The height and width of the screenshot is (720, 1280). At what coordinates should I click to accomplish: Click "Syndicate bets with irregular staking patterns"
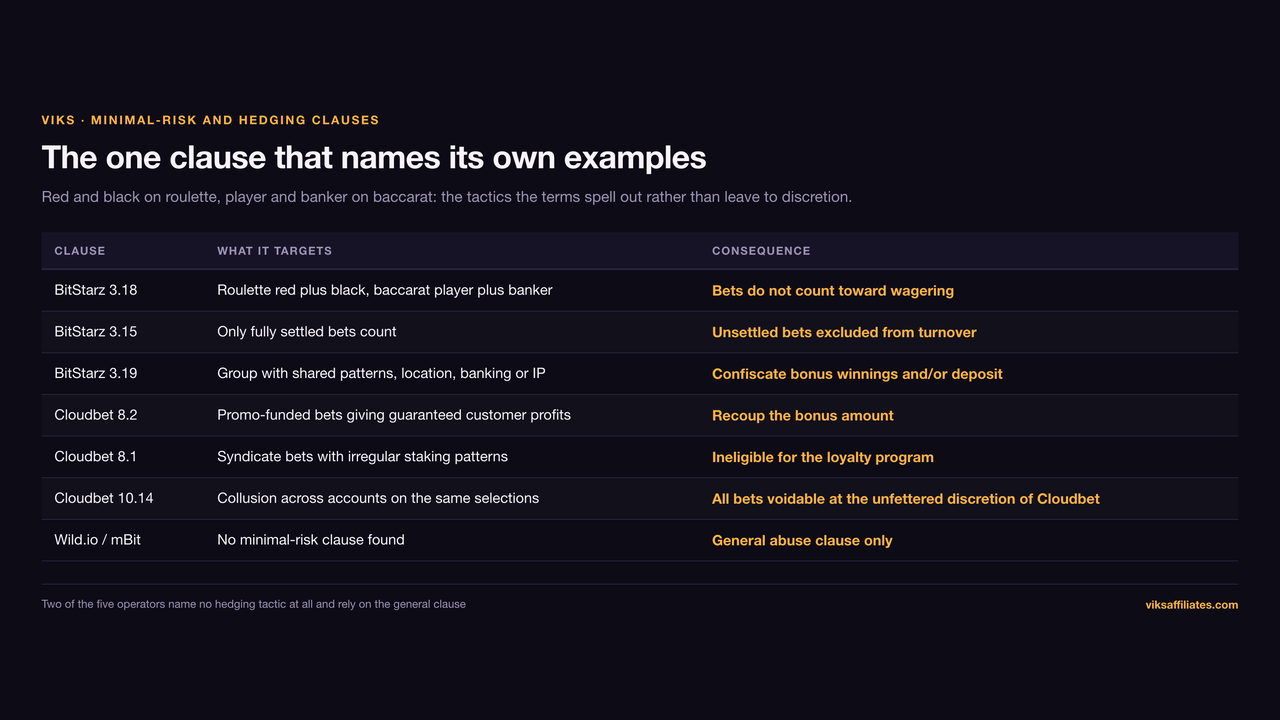click(362, 456)
